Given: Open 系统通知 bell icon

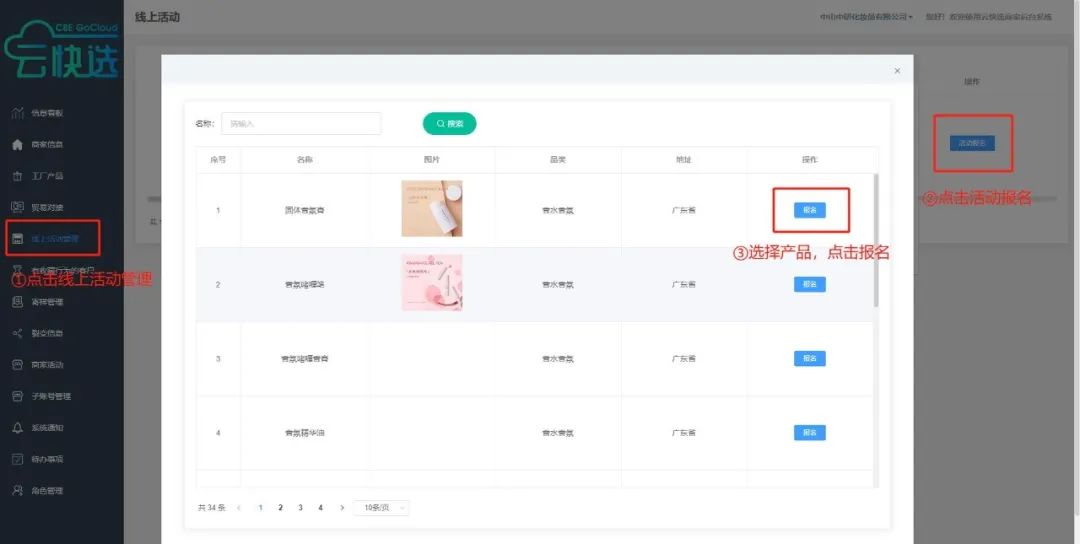Looking at the screenshot, I should pyautogui.click(x=17, y=428).
